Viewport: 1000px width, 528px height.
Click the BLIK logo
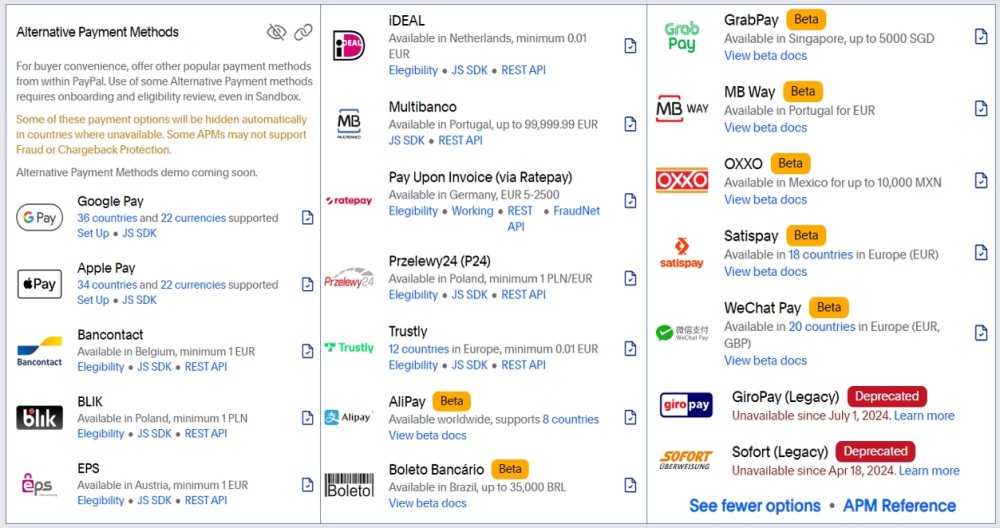[40, 418]
